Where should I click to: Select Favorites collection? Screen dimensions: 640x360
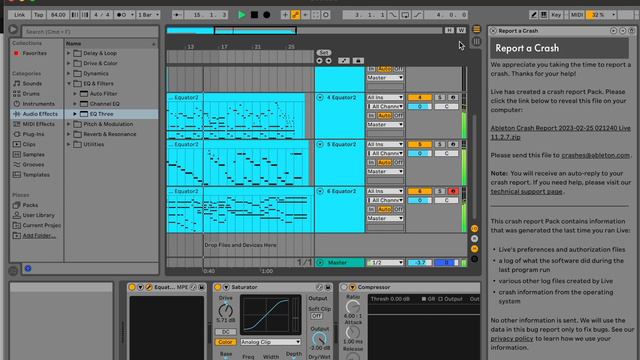pyautogui.click(x=34, y=53)
